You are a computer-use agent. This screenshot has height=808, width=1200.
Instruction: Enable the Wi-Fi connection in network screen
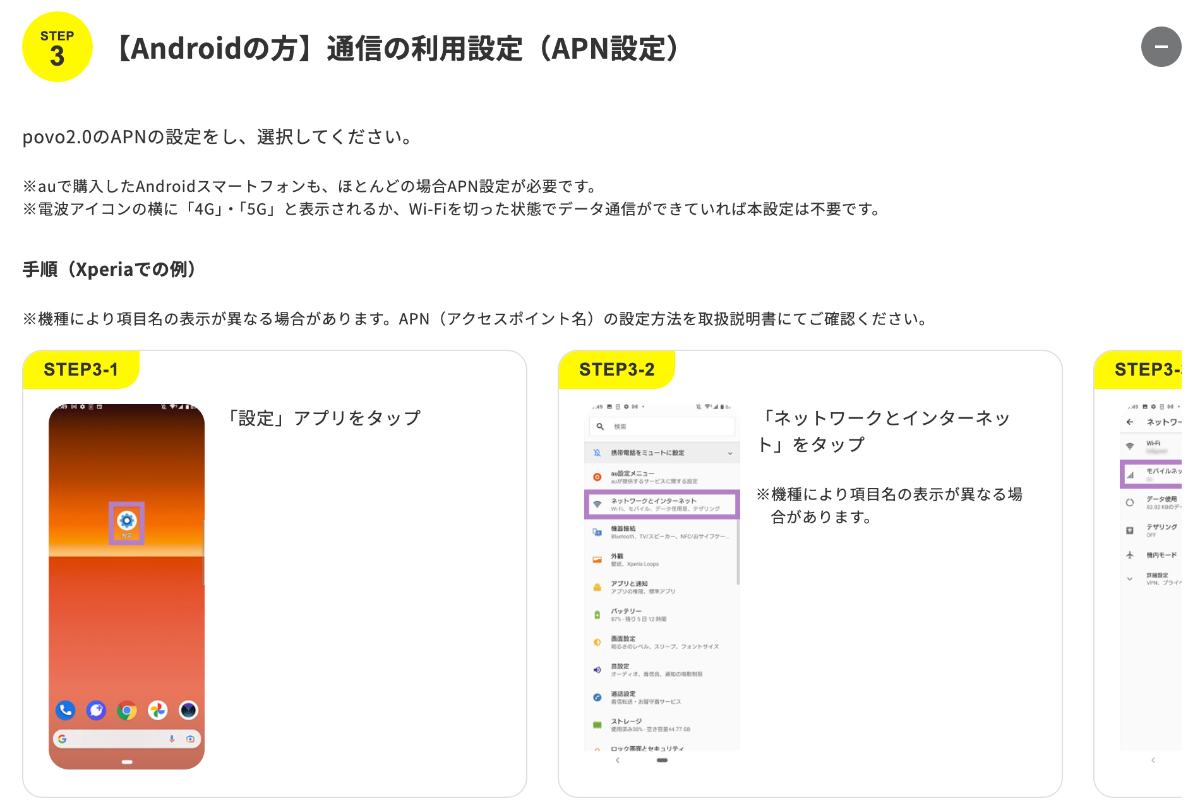[1152, 446]
